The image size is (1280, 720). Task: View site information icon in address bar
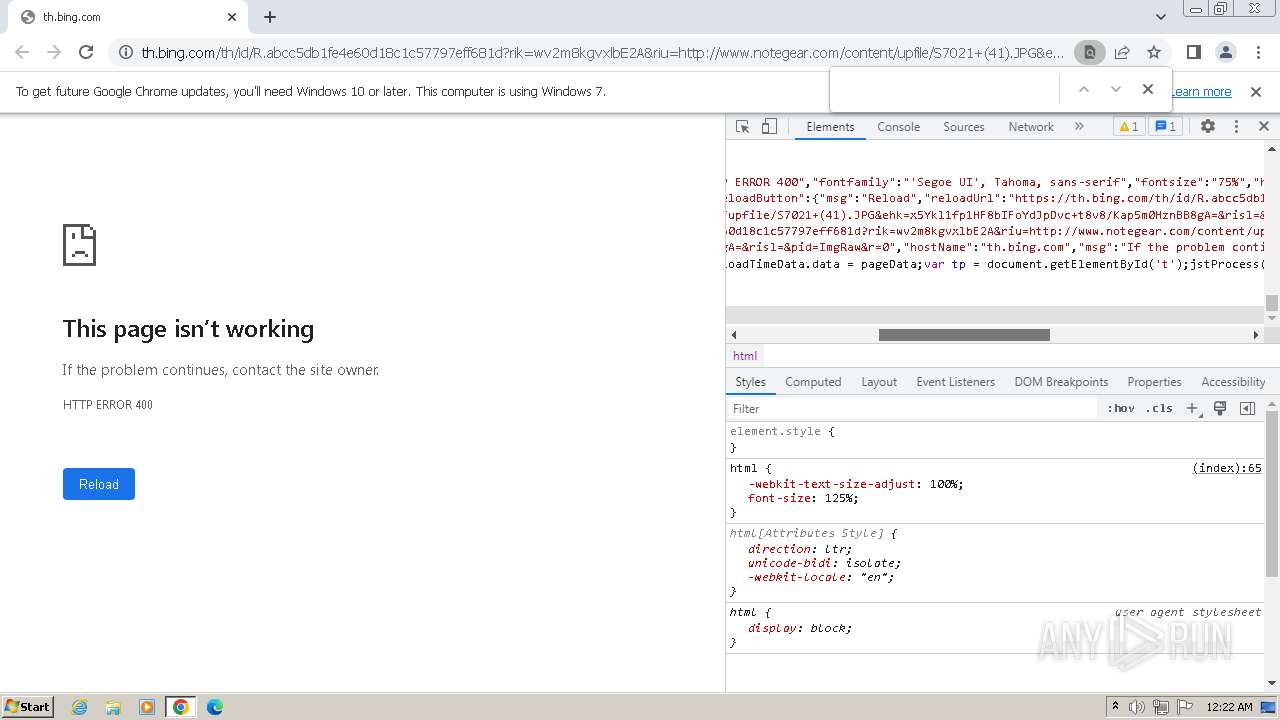pos(124,53)
